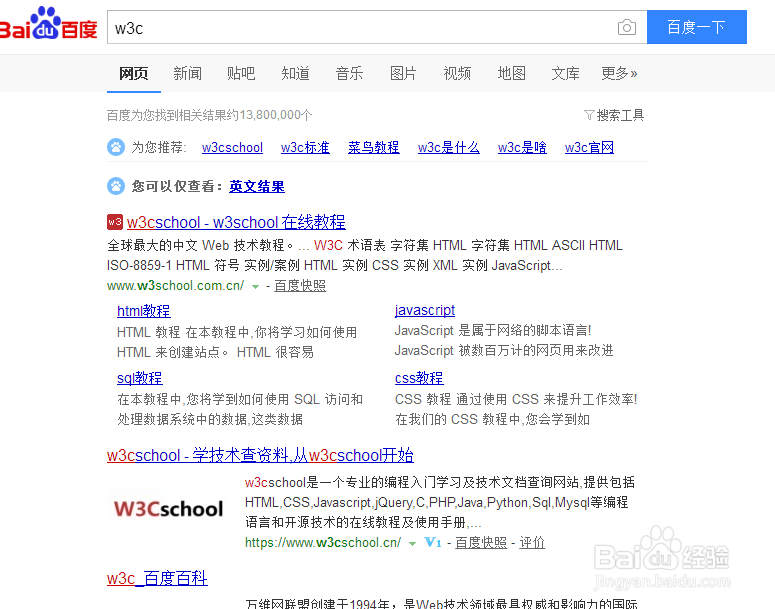The image size is (775, 609).
Task: Open the html教程 sublink
Action: pos(144,311)
